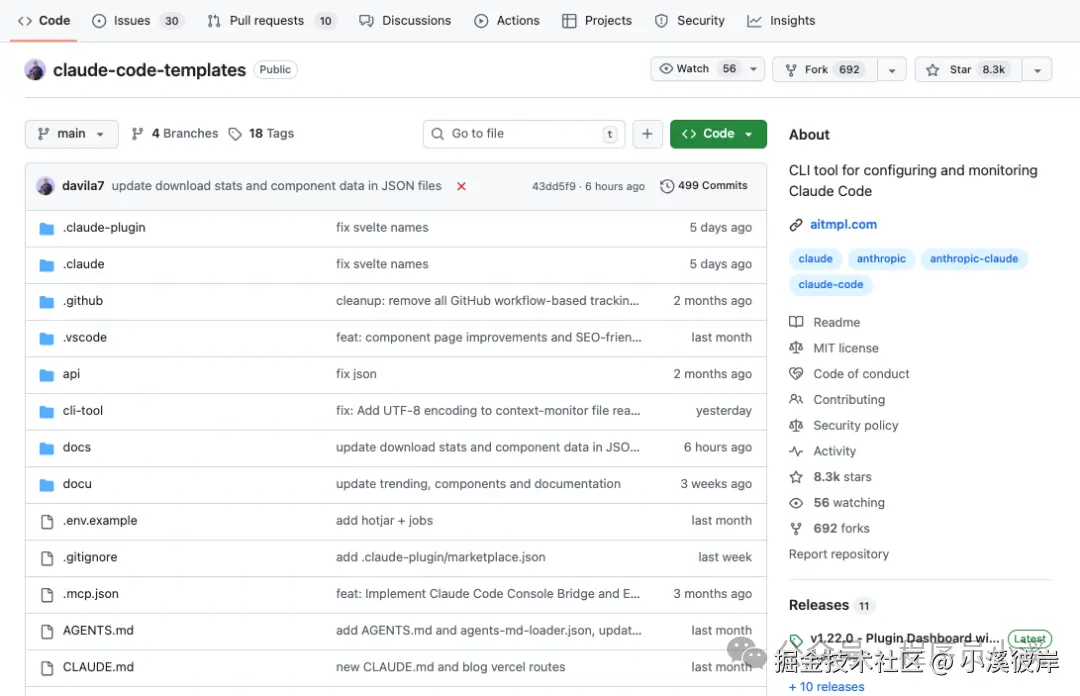The height and width of the screenshot is (696, 1080).
Task: View the 499 Commits history
Action: tap(704, 186)
